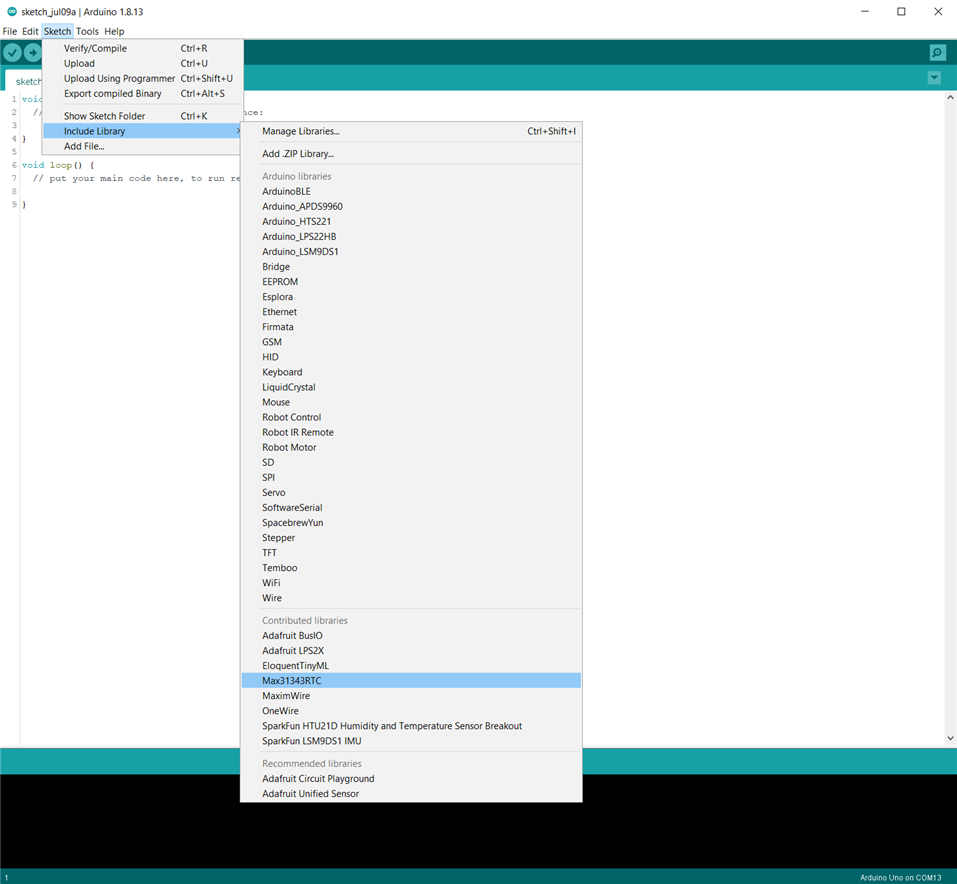The width and height of the screenshot is (957, 884).
Task: Click the Verify checkmark toolbar icon
Action: point(12,53)
